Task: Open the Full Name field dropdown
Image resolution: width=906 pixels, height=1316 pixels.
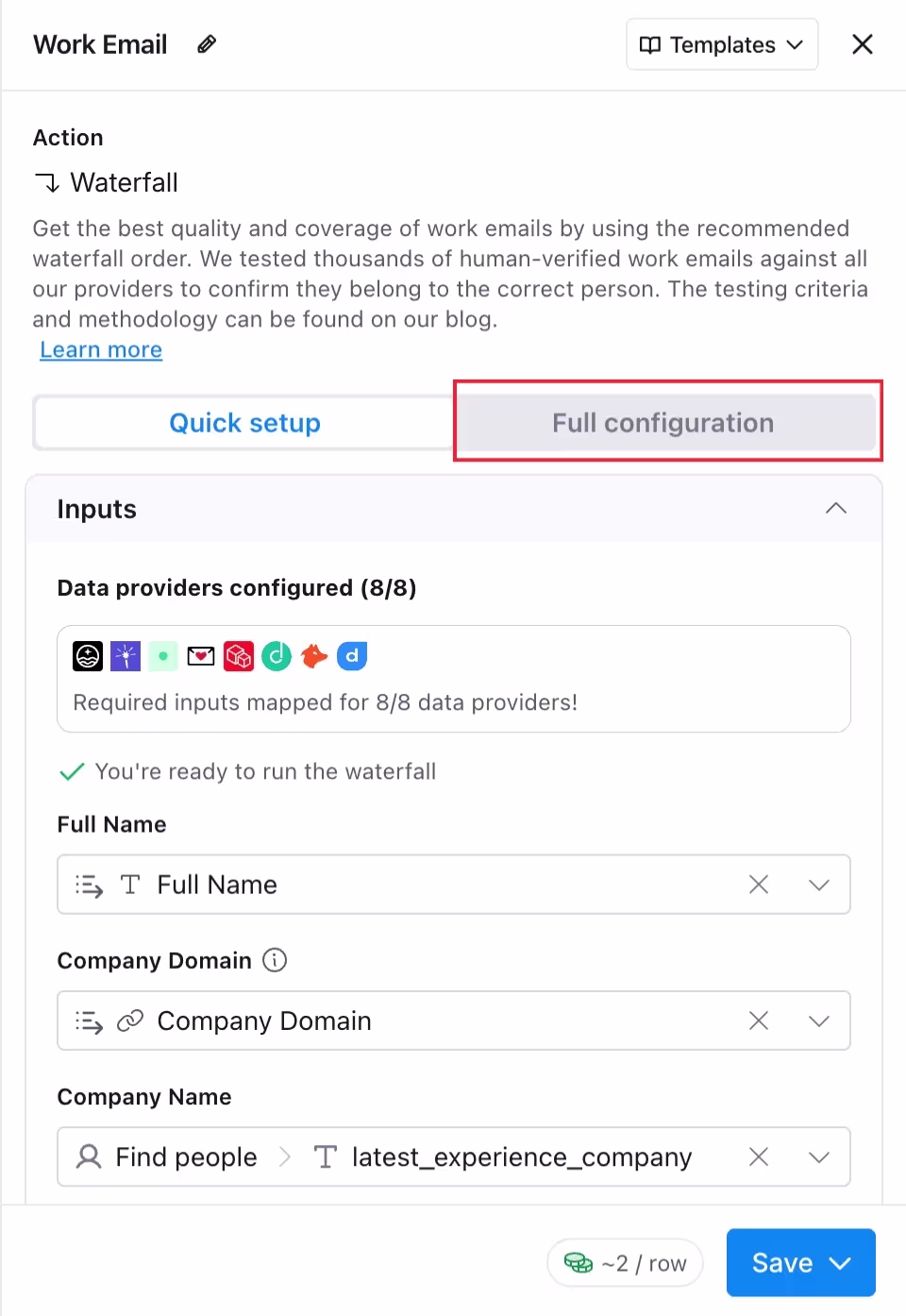Action: tap(818, 885)
